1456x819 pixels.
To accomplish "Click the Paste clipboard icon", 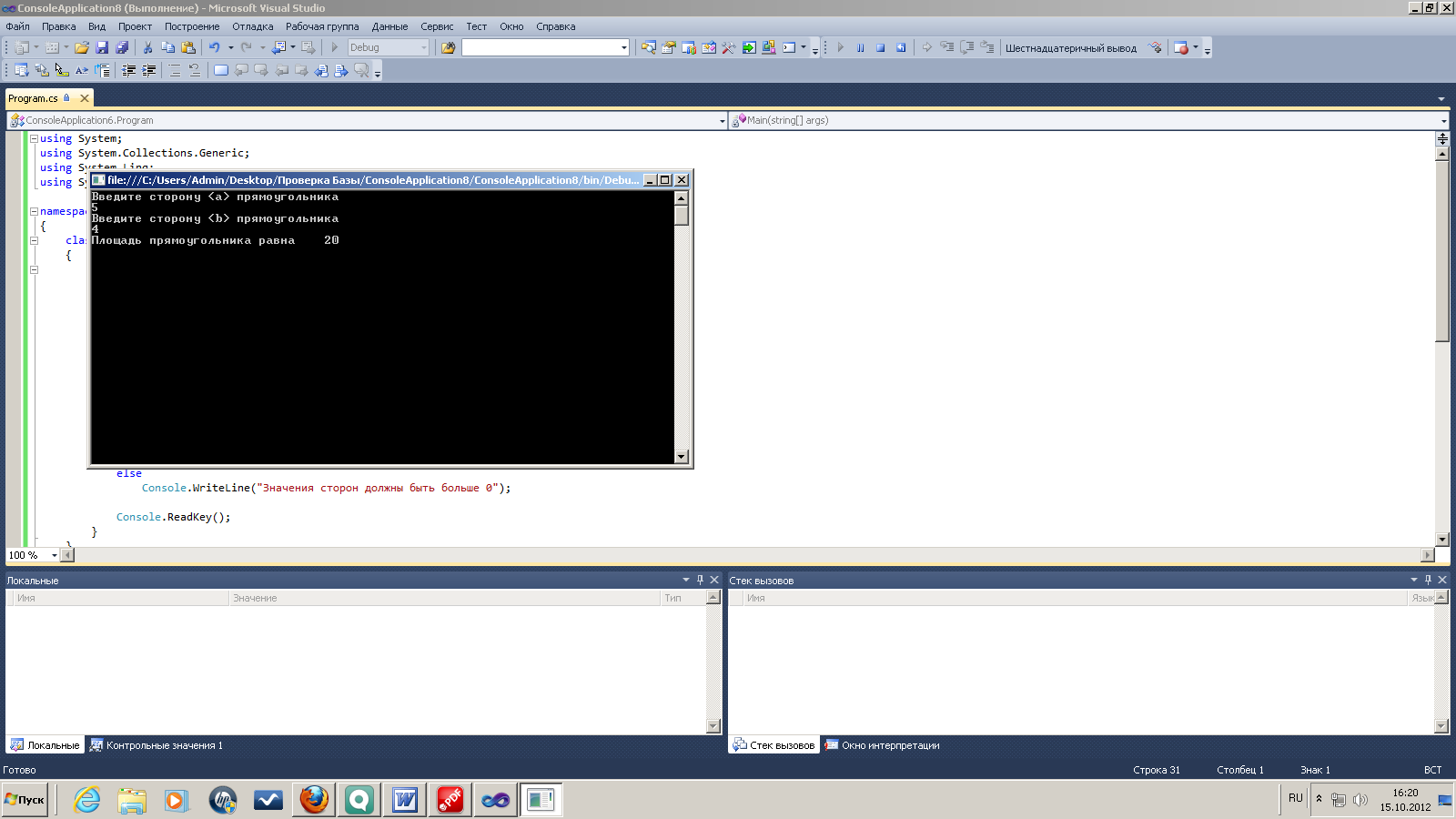I will point(188,47).
